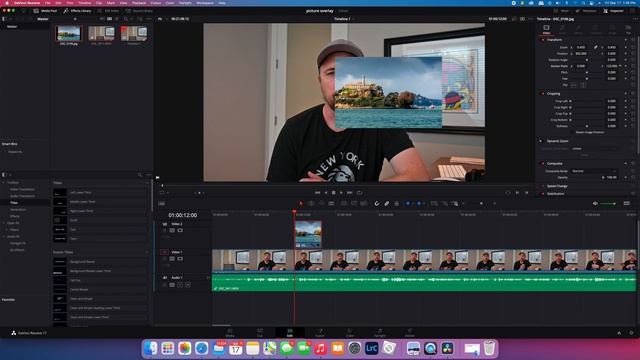This screenshot has height=360, width=640.
Task: Jump to the first frame
Action: [318, 193]
